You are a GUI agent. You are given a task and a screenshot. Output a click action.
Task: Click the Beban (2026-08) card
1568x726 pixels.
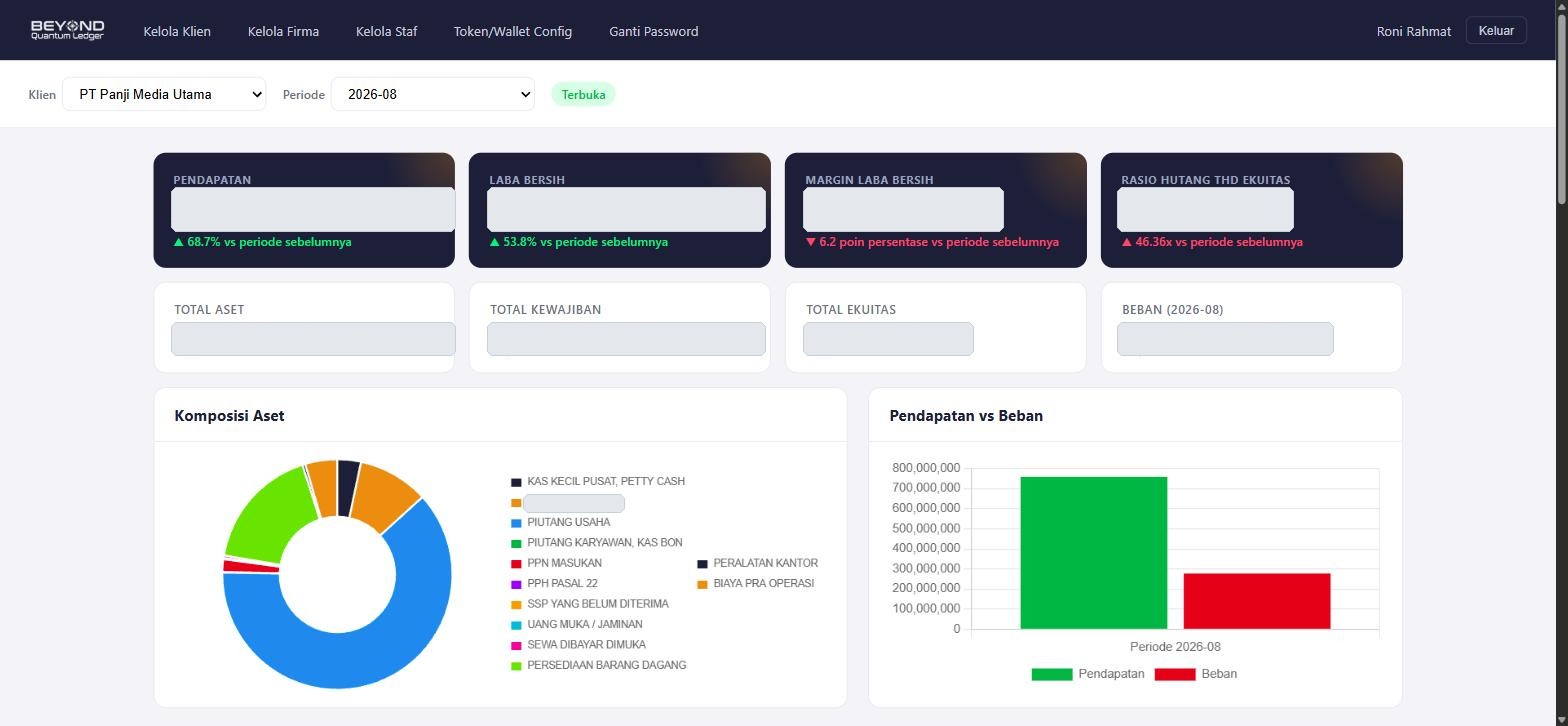tap(1252, 327)
